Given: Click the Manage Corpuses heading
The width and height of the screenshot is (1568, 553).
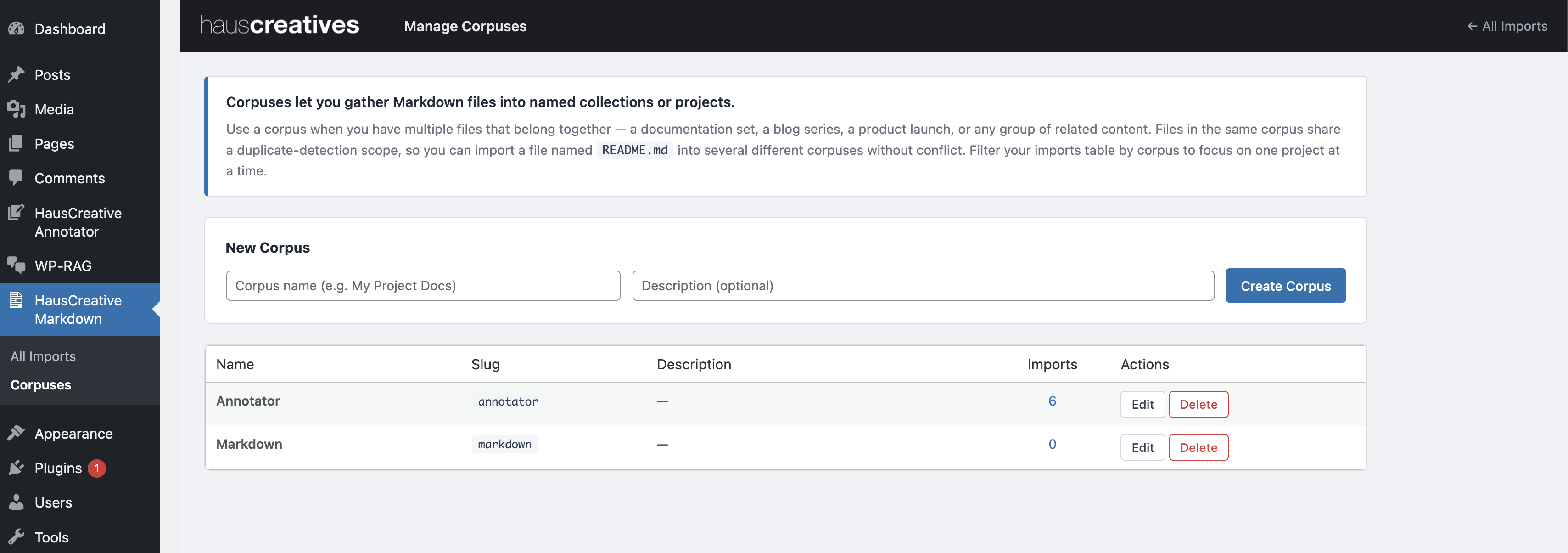Looking at the screenshot, I should click(x=465, y=26).
